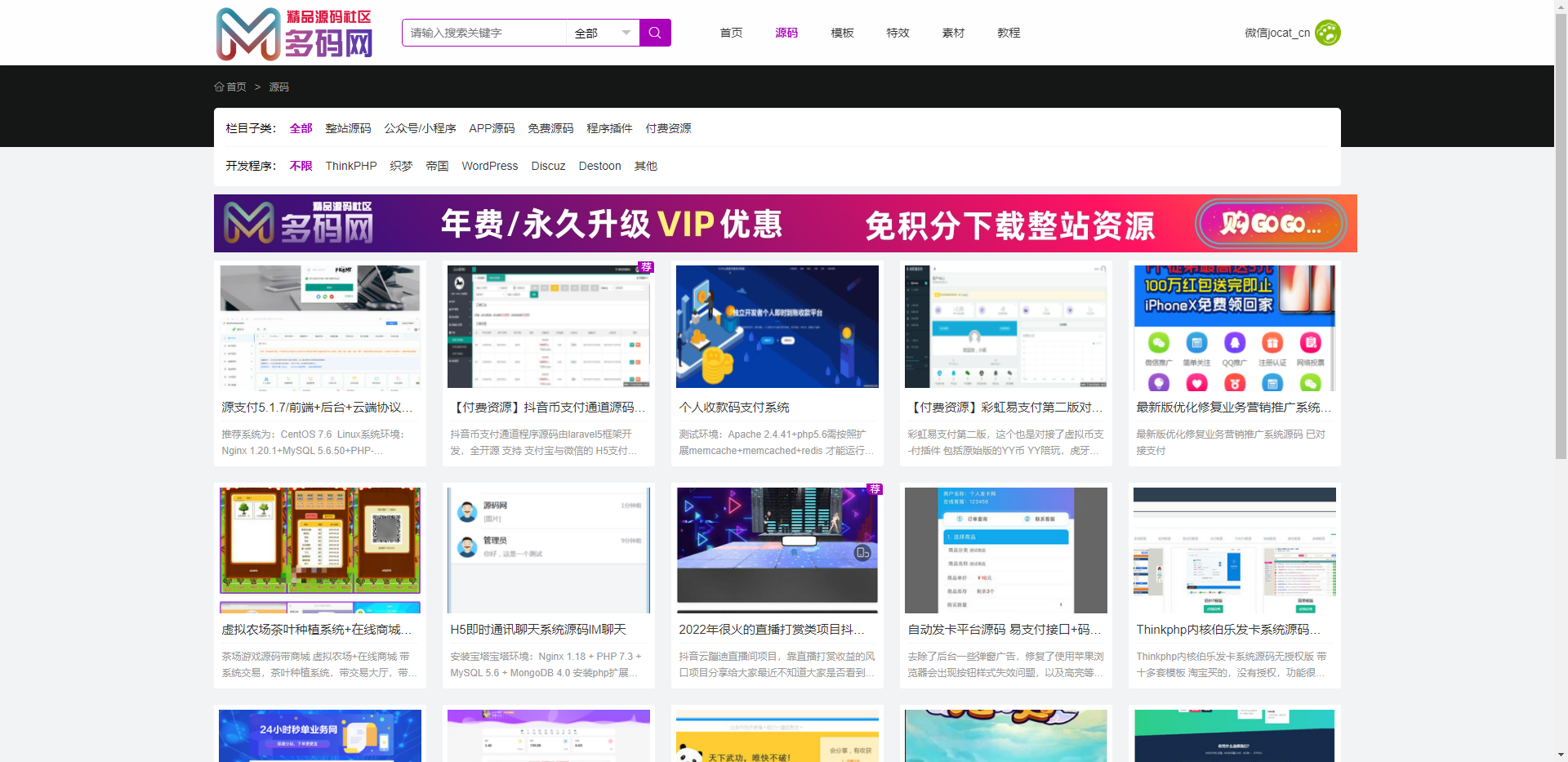Viewport: 1568px width, 762px height.
Task: Open the 素材 navigation item
Action: 953,33
